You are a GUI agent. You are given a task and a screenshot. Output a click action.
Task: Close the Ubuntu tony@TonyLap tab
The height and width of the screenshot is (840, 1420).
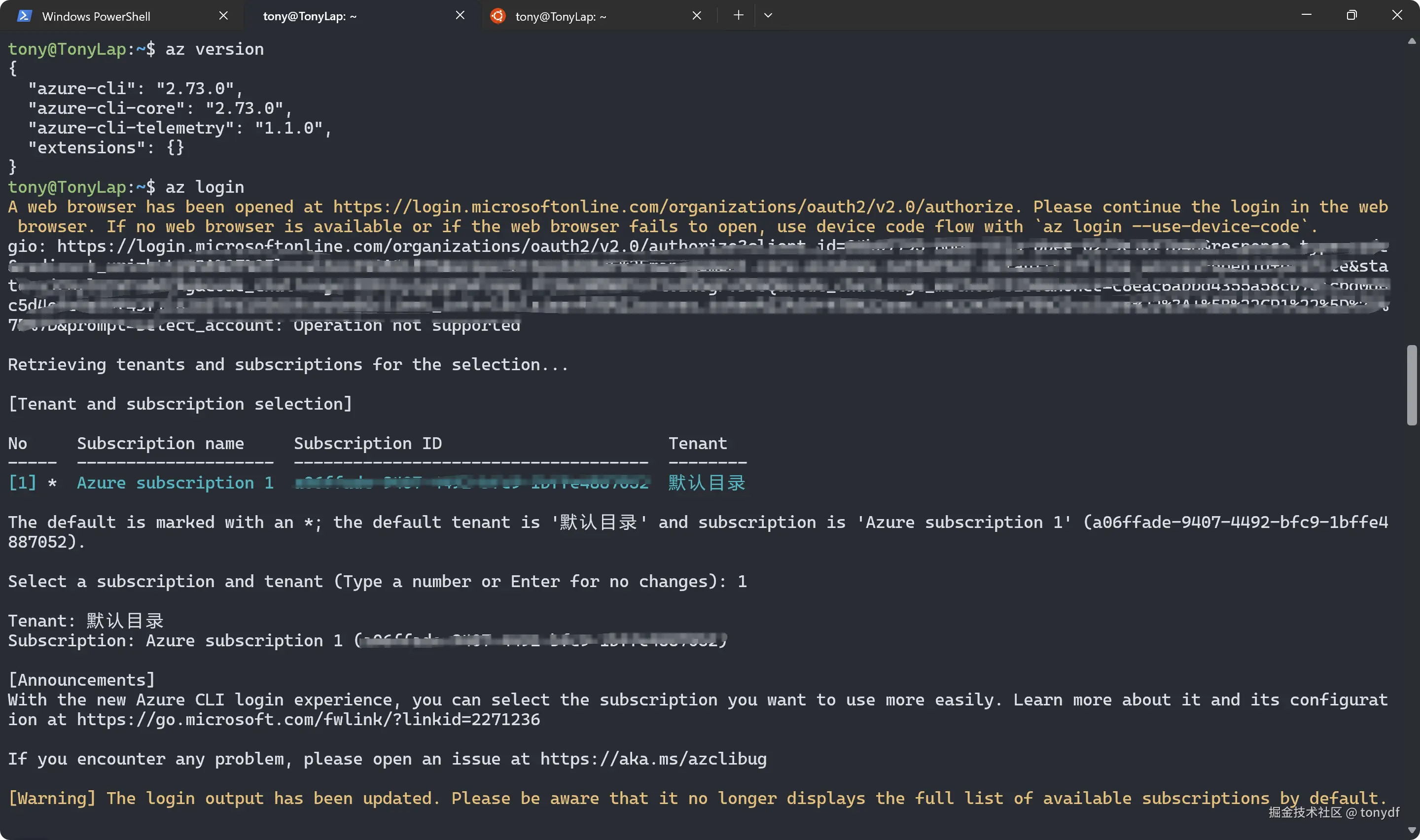[x=697, y=16]
